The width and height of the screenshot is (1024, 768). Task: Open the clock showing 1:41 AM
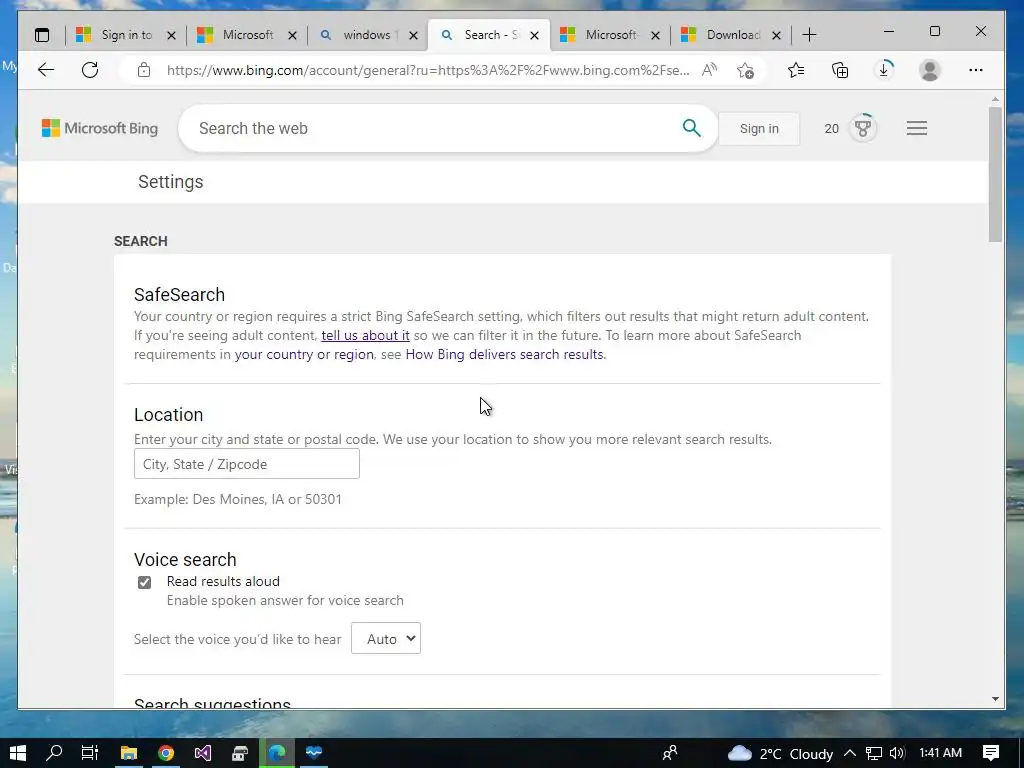pyautogui.click(x=940, y=753)
